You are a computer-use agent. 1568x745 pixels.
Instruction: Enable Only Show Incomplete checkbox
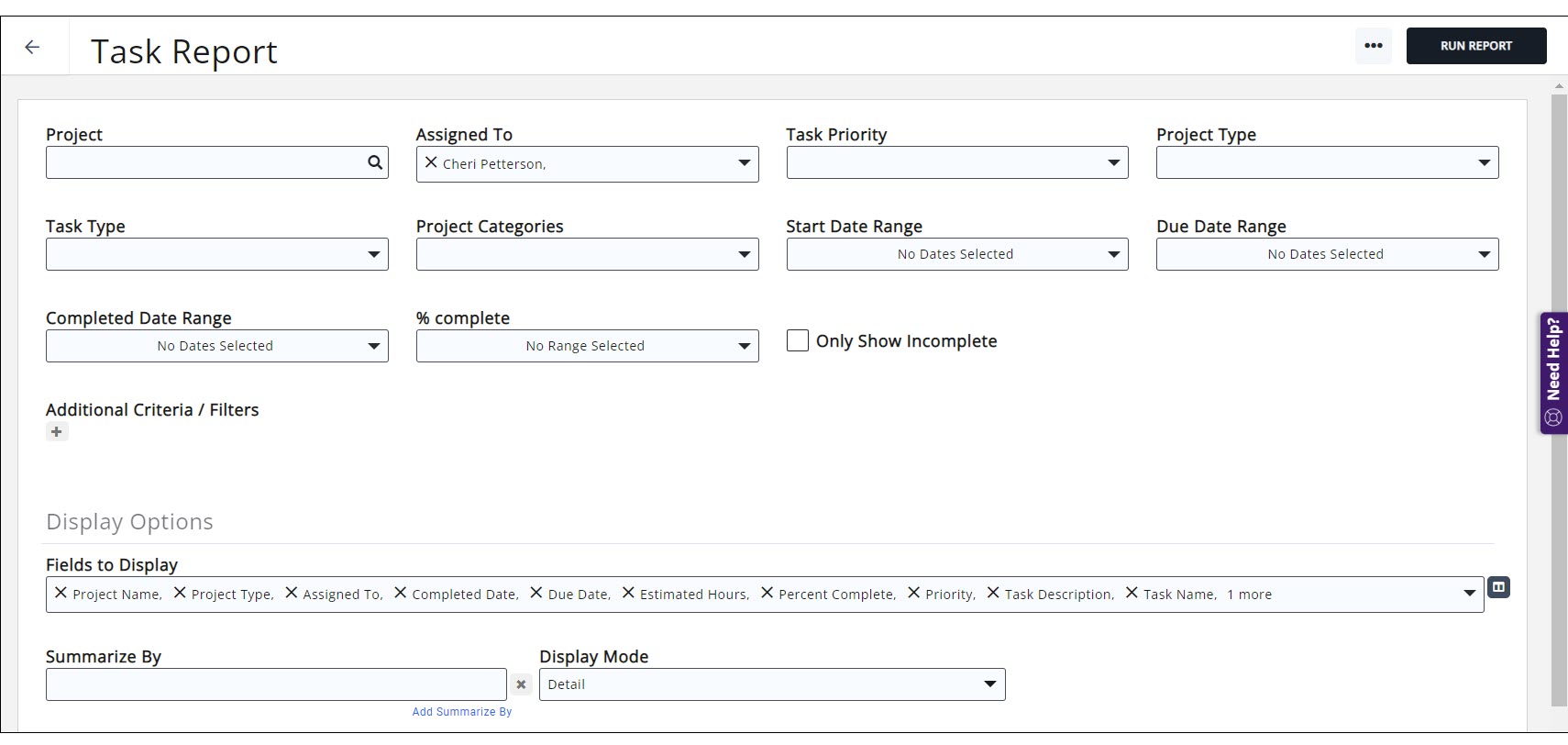(x=798, y=340)
